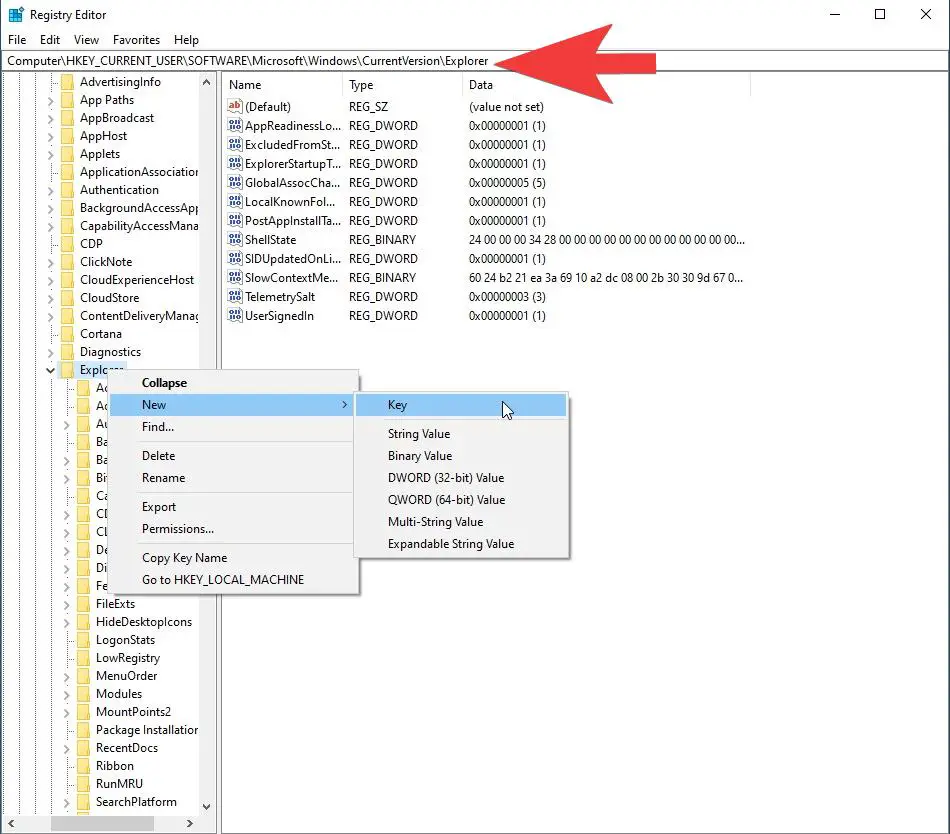This screenshot has height=834, width=950.
Task: Click the ExplorerStartupT... DWORD value icon
Action: [x=234, y=164]
